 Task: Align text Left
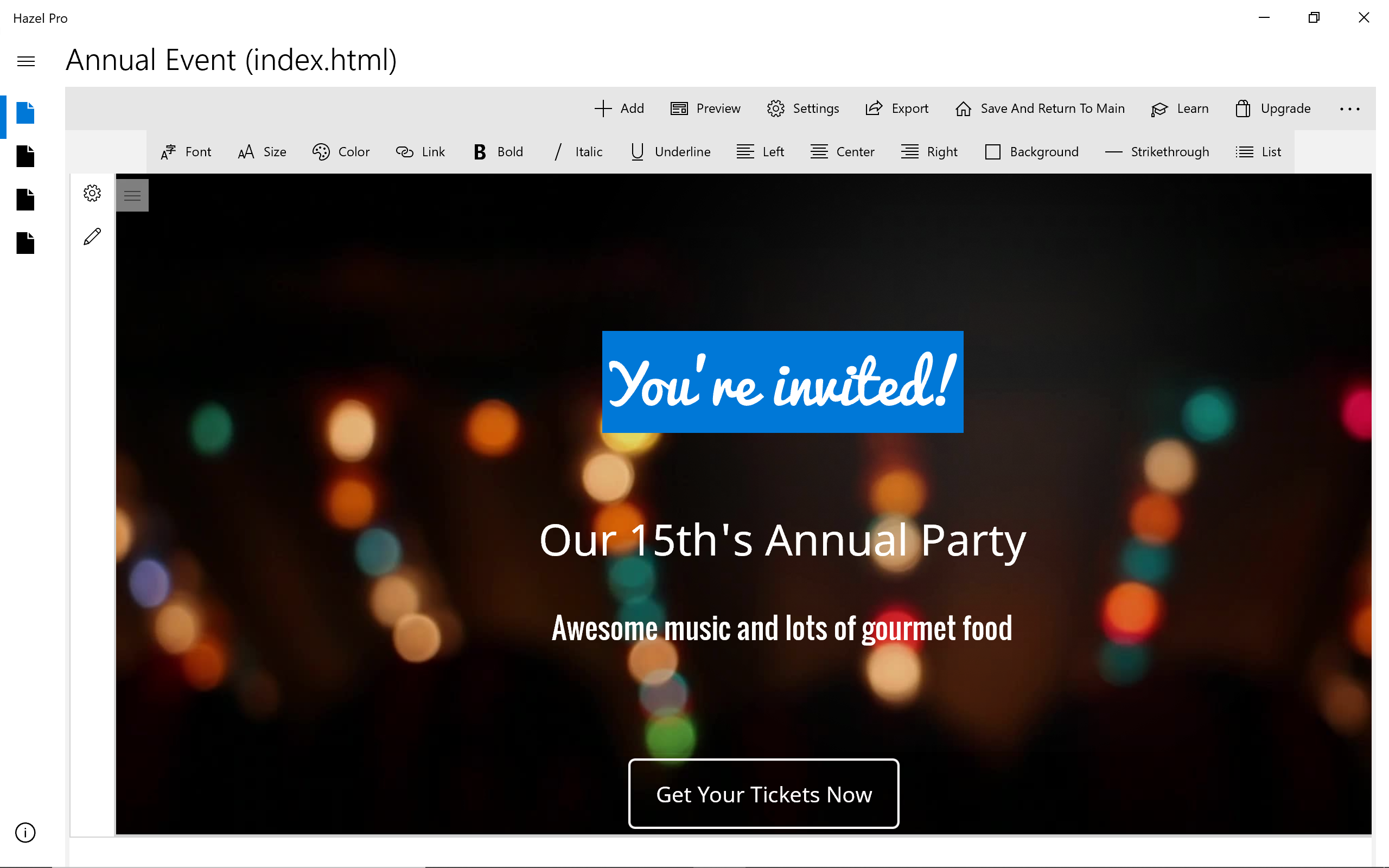[x=760, y=151]
